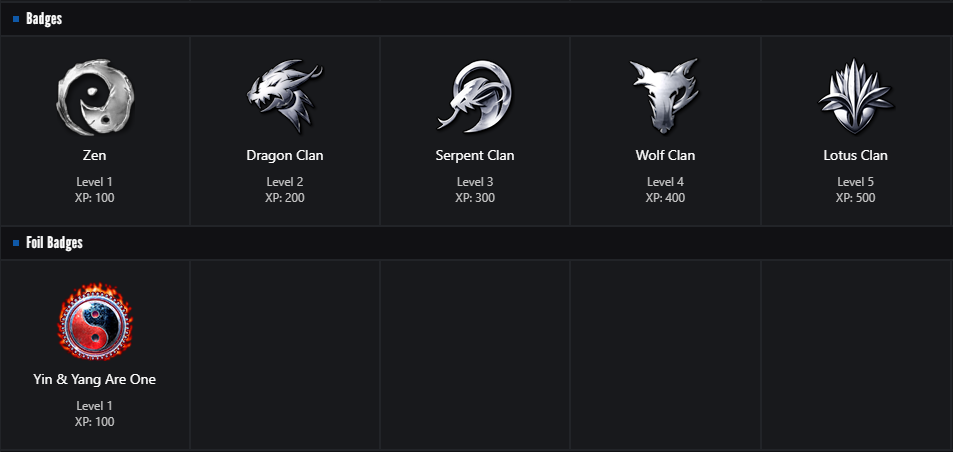953x452 pixels.
Task: Click the Lotus Clan title
Action: (855, 156)
